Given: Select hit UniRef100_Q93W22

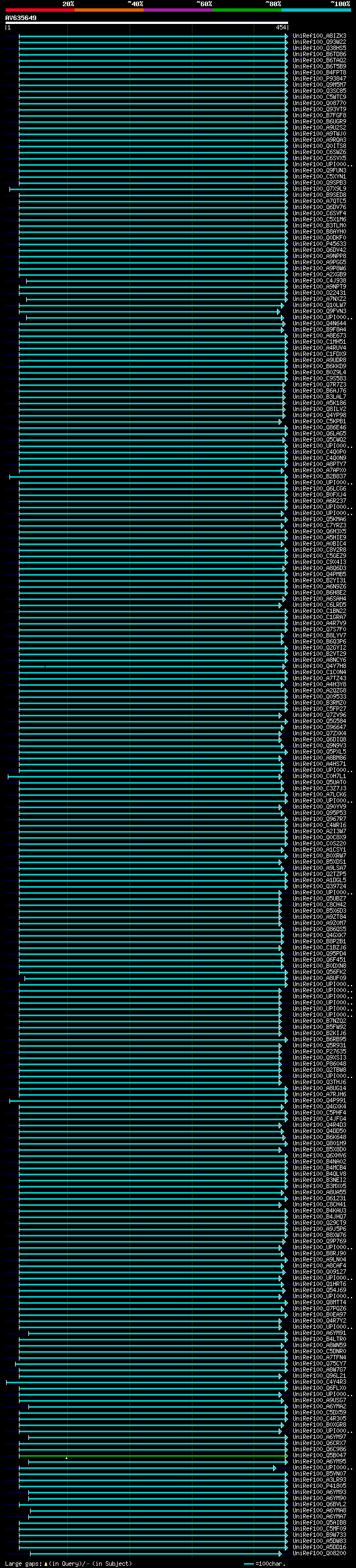Looking at the screenshot, I should tap(319, 42).
